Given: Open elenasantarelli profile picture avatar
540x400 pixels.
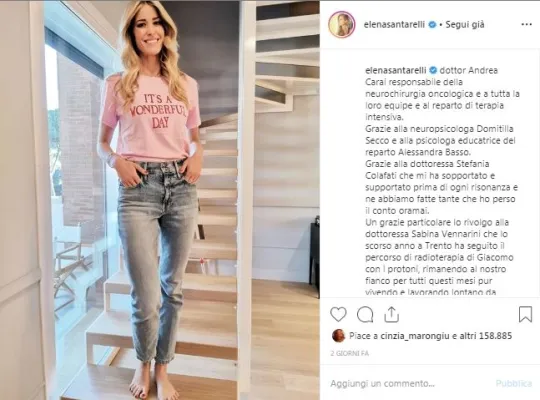Looking at the screenshot, I should 341,24.
